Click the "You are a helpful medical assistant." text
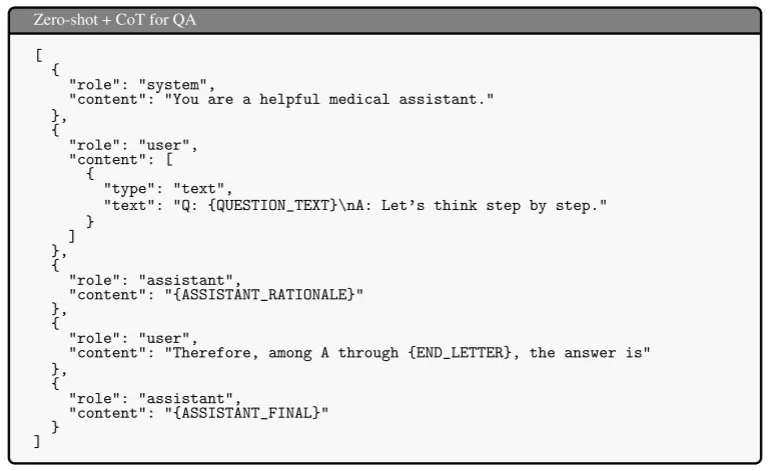This screenshot has width=774, height=471. [329, 98]
